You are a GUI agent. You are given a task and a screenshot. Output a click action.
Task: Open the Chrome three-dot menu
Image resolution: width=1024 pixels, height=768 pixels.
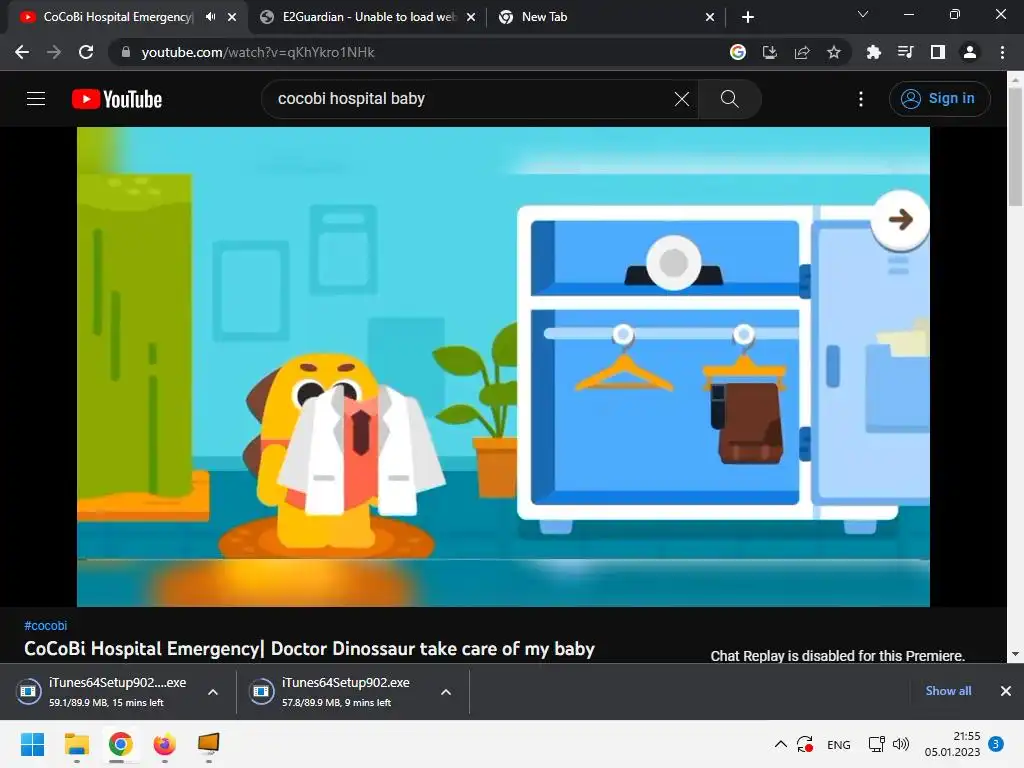click(x=1002, y=52)
